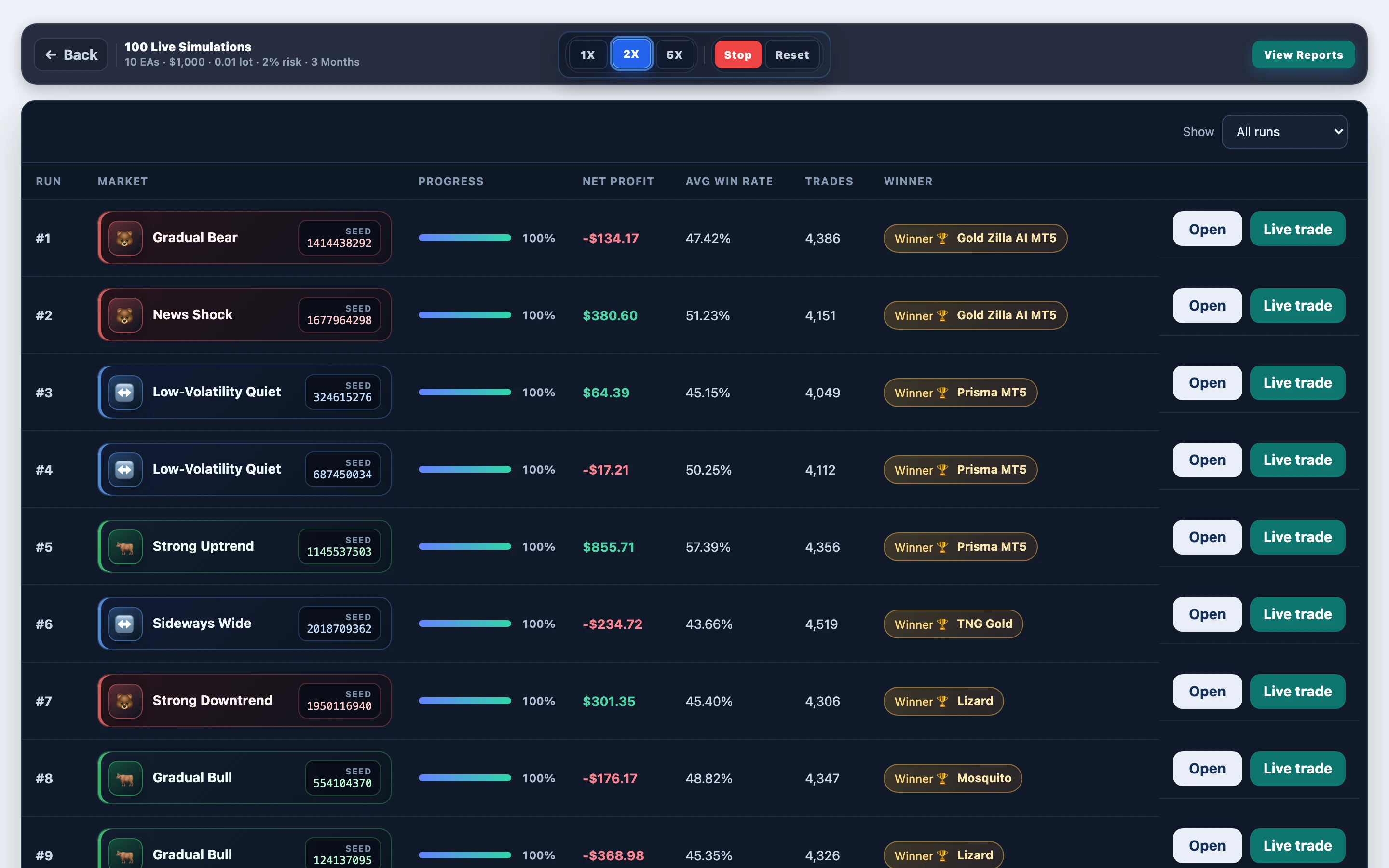The width and height of the screenshot is (1389, 868).
Task: Click the arrows icon beside Sideways Wide
Action: pyautogui.click(x=125, y=624)
